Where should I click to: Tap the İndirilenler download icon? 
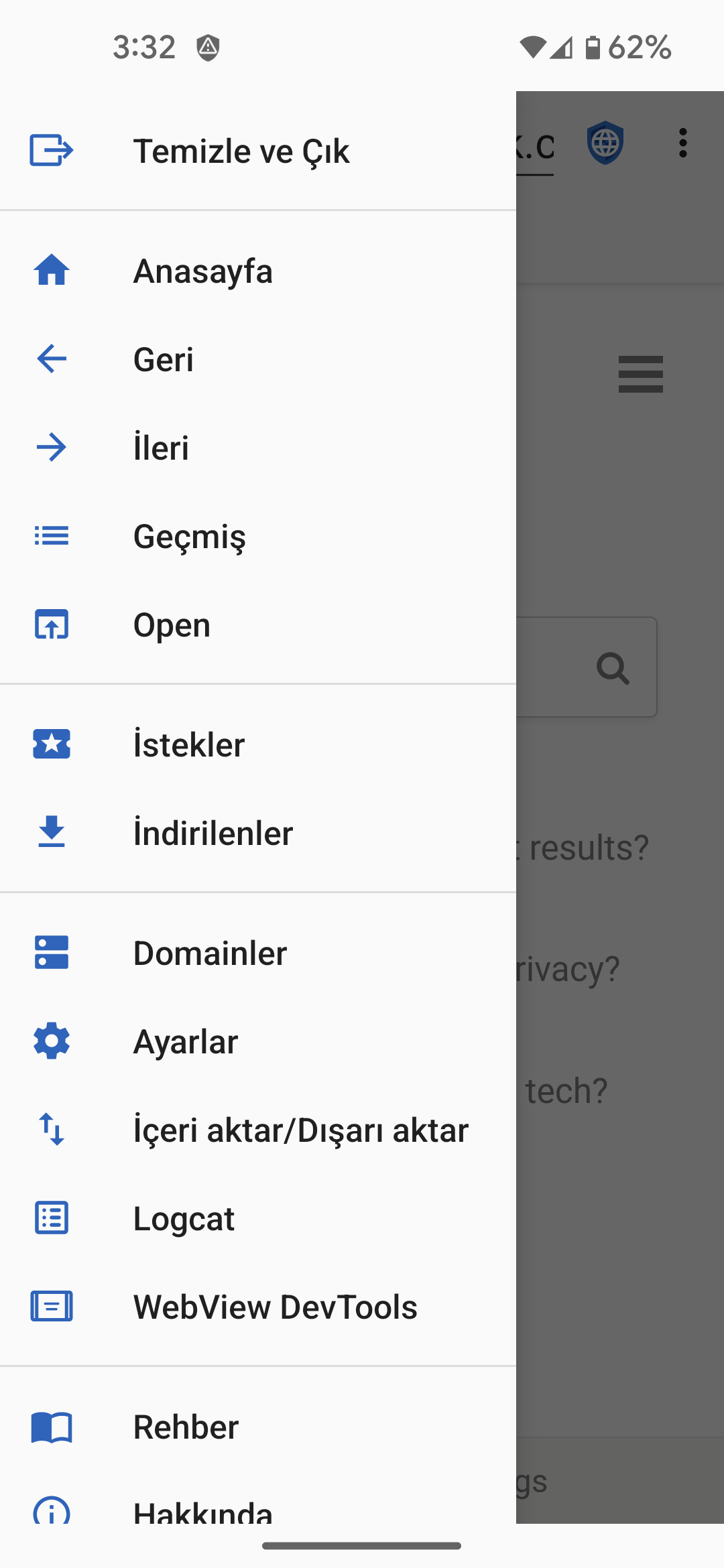pyautogui.click(x=51, y=832)
